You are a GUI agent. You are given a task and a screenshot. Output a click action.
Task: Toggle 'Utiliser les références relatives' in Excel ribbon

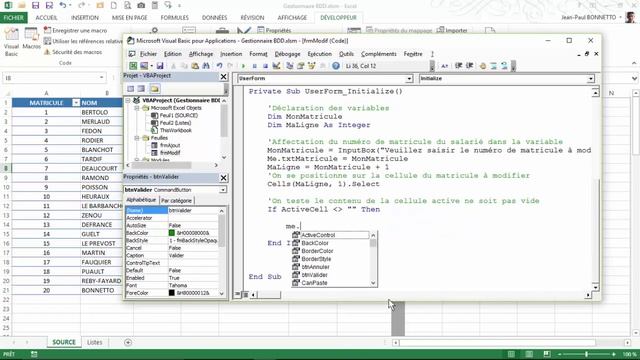coord(83,41)
